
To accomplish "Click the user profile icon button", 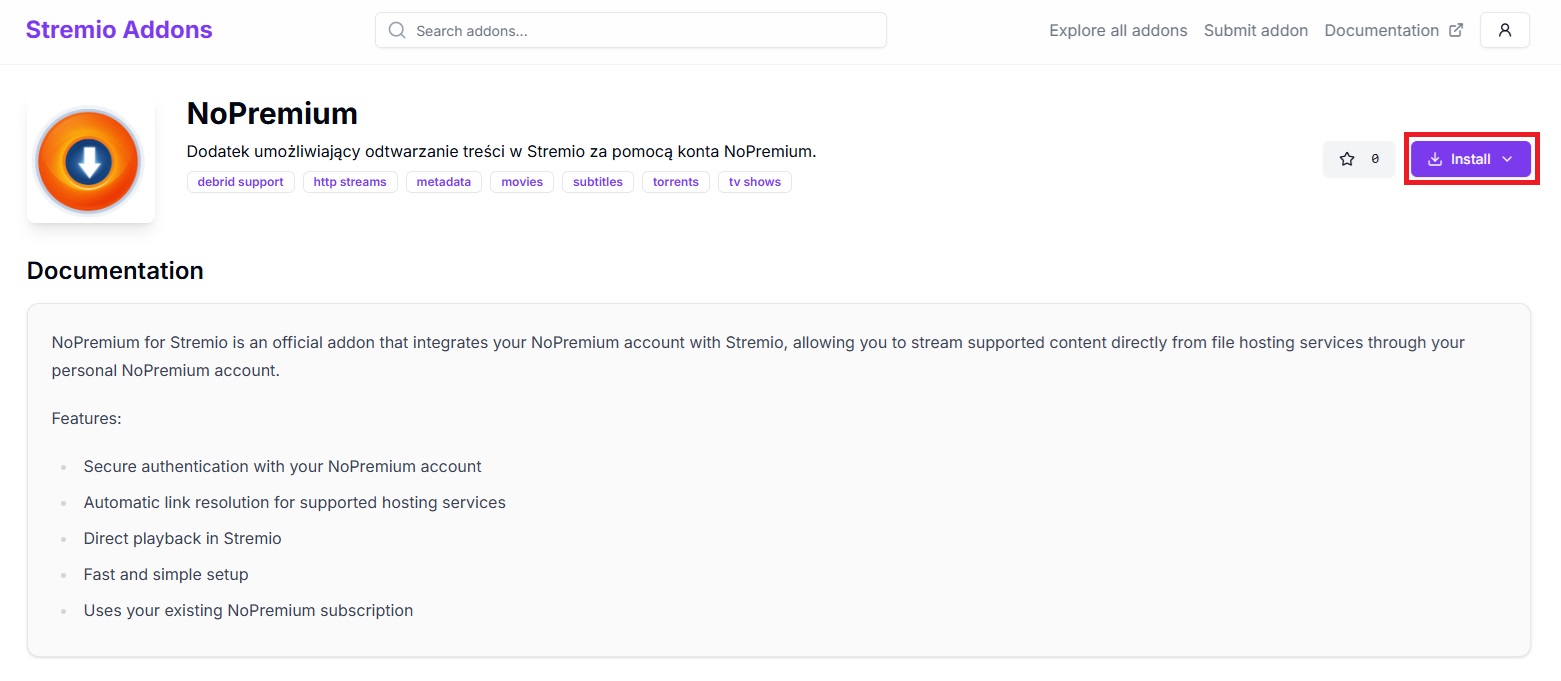I will (x=1505, y=30).
